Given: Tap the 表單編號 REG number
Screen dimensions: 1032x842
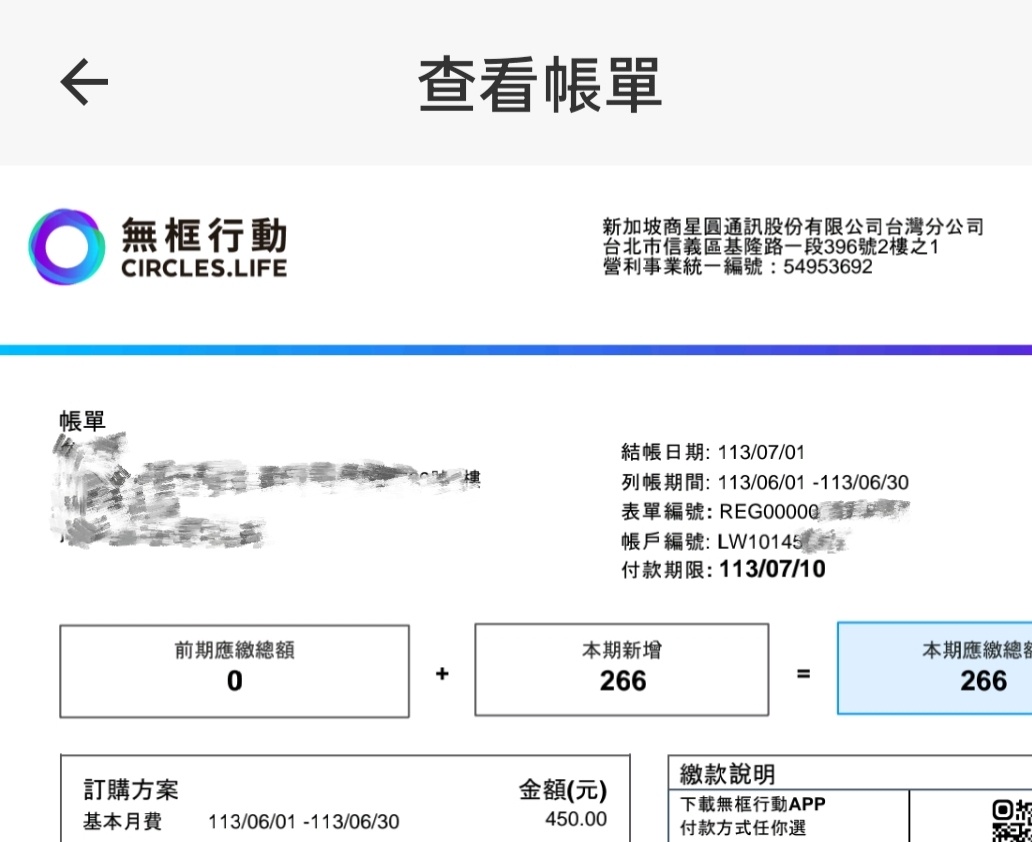Looking at the screenshot, I should tap(765, 513).
